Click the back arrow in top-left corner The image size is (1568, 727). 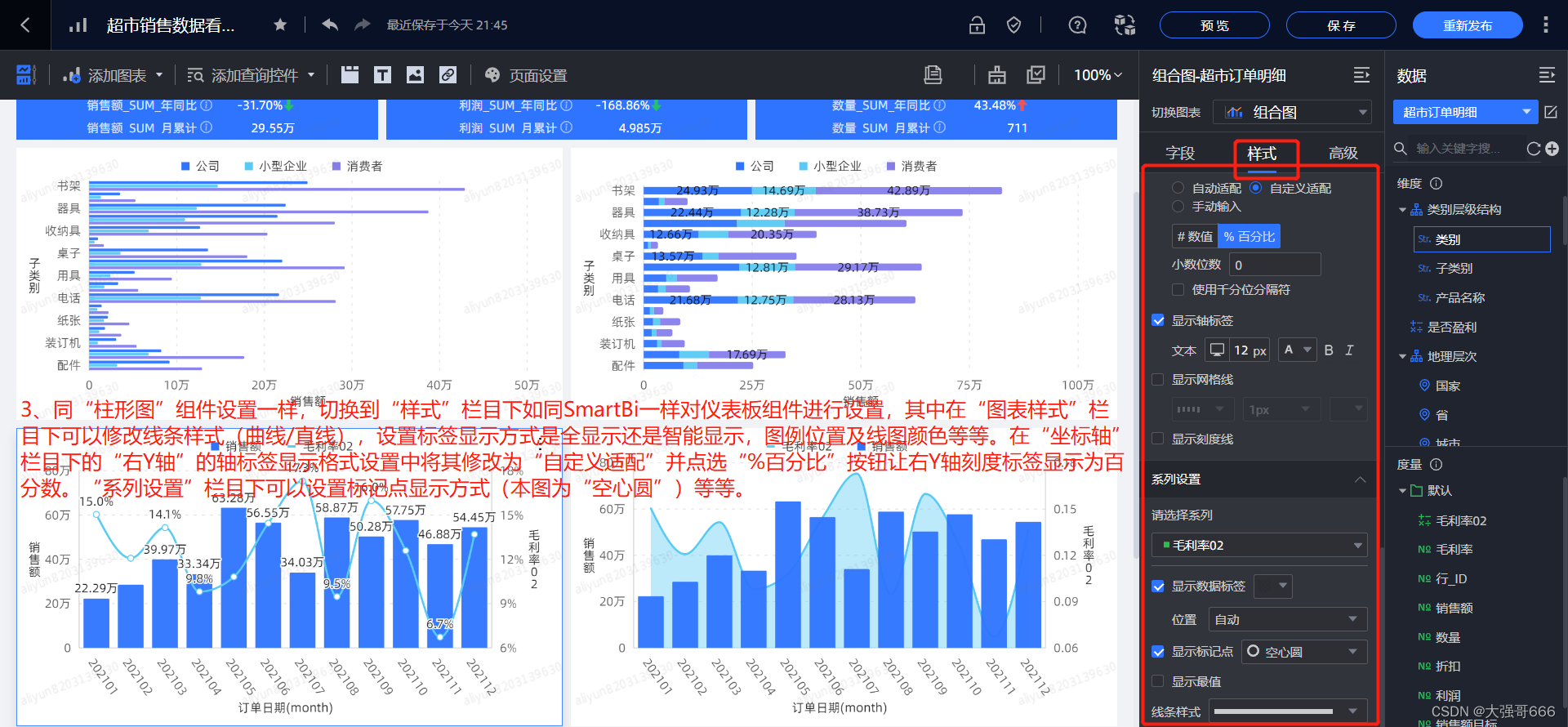pos(25,25)
